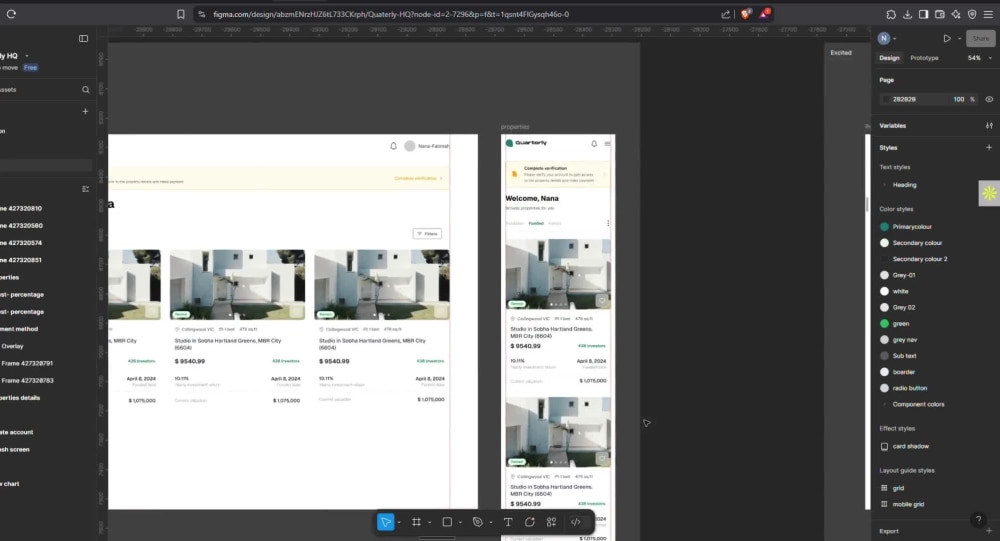Viewport: 1000px width, 541px height.
Task: Click the figma.com URL address bar
Action: point(391,14)
